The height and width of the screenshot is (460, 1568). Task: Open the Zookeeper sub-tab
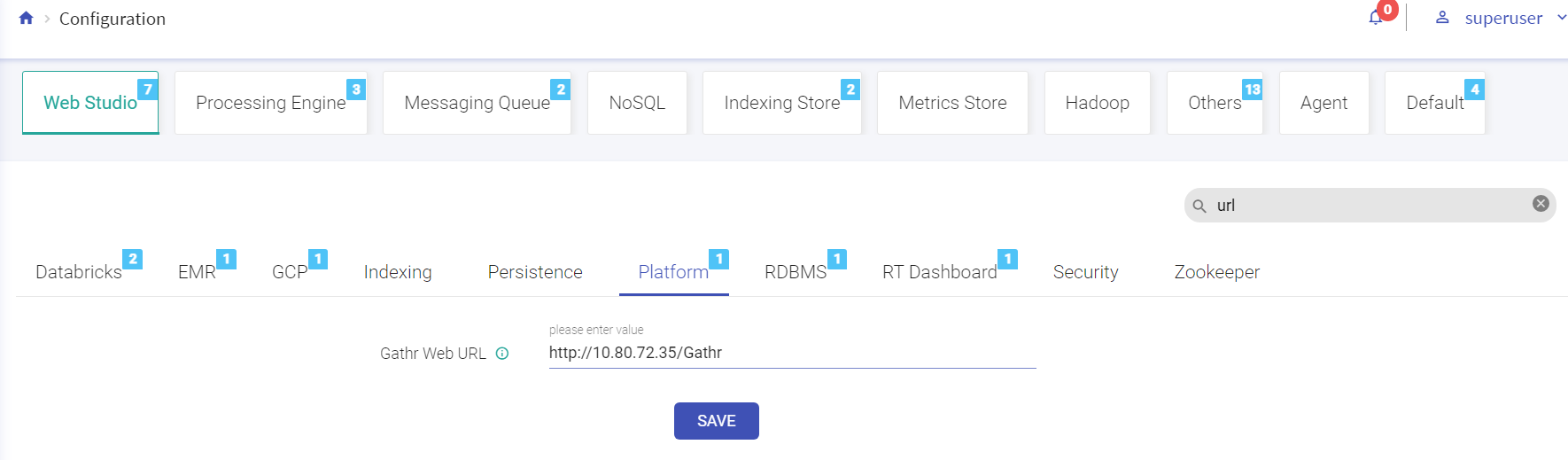point(1216,272)
